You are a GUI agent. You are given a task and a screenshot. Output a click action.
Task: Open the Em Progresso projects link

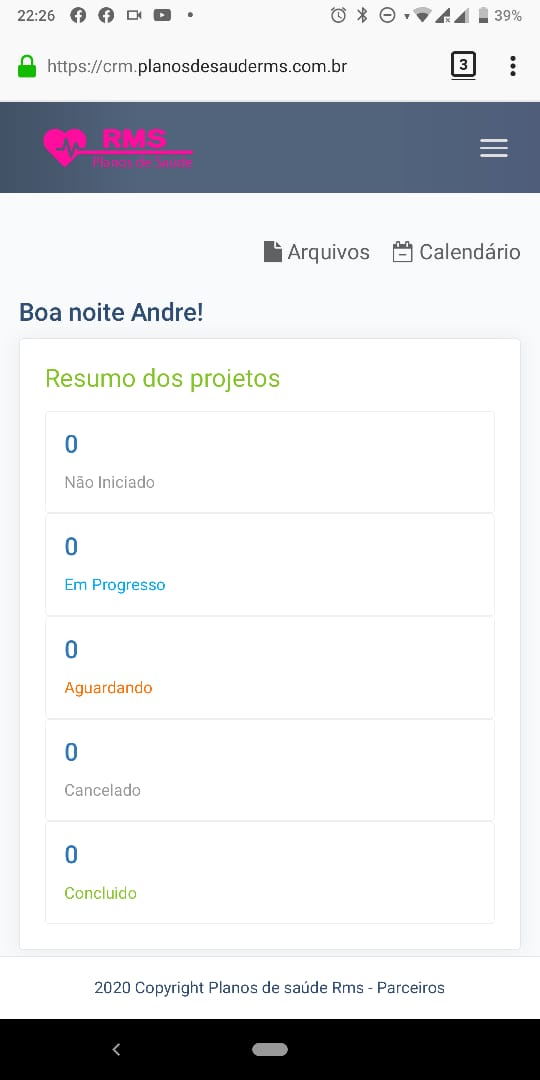[115, 585]
